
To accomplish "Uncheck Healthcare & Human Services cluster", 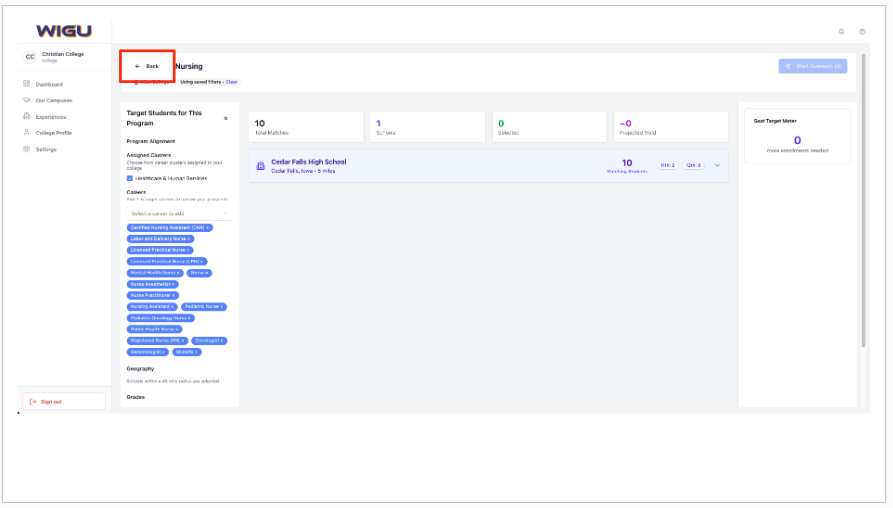I will point(130,178).
